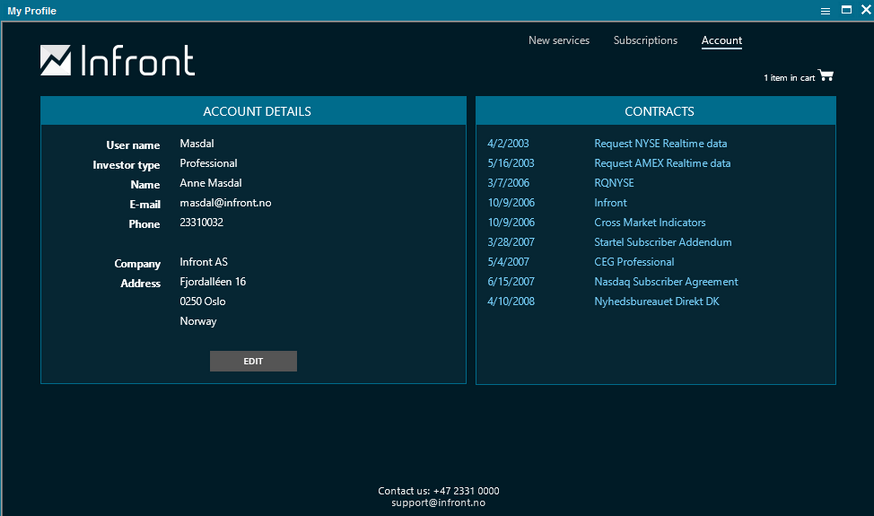Screen dimensions: 874x516
Task: Click the My Profile window title
Action: (32, 11)
